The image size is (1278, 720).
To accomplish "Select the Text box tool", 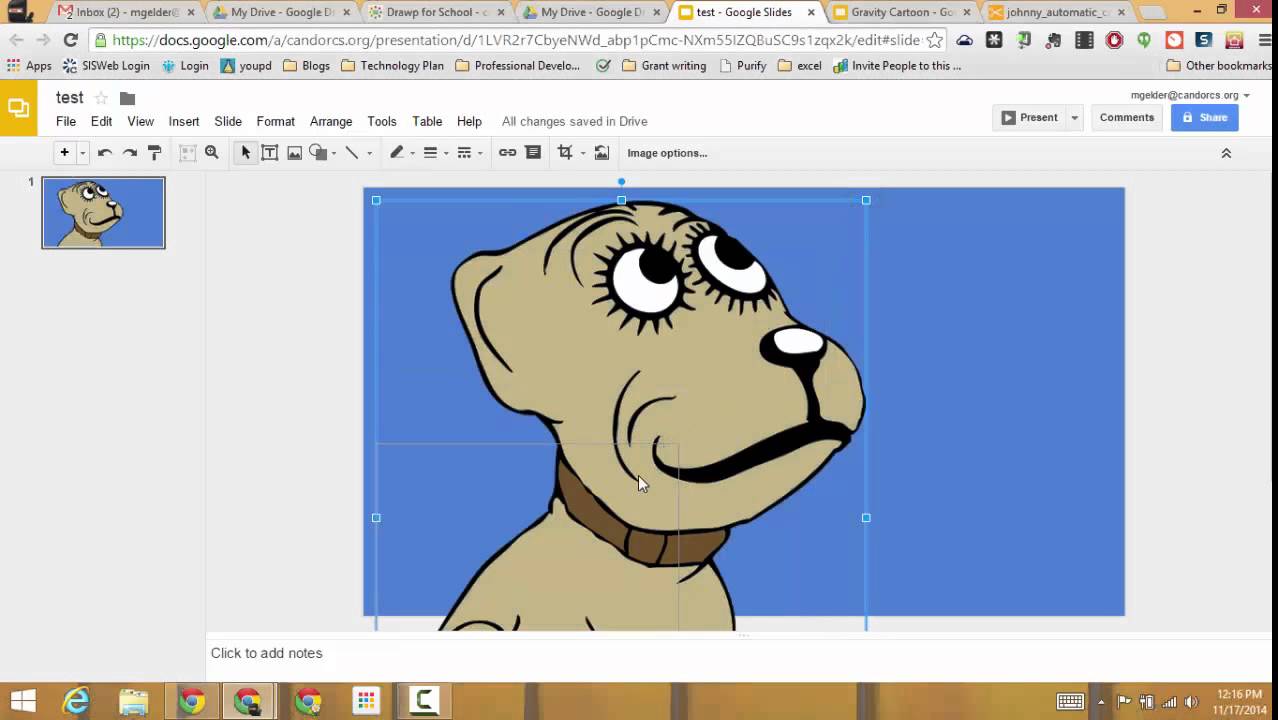I will click(x=269, y=153).
